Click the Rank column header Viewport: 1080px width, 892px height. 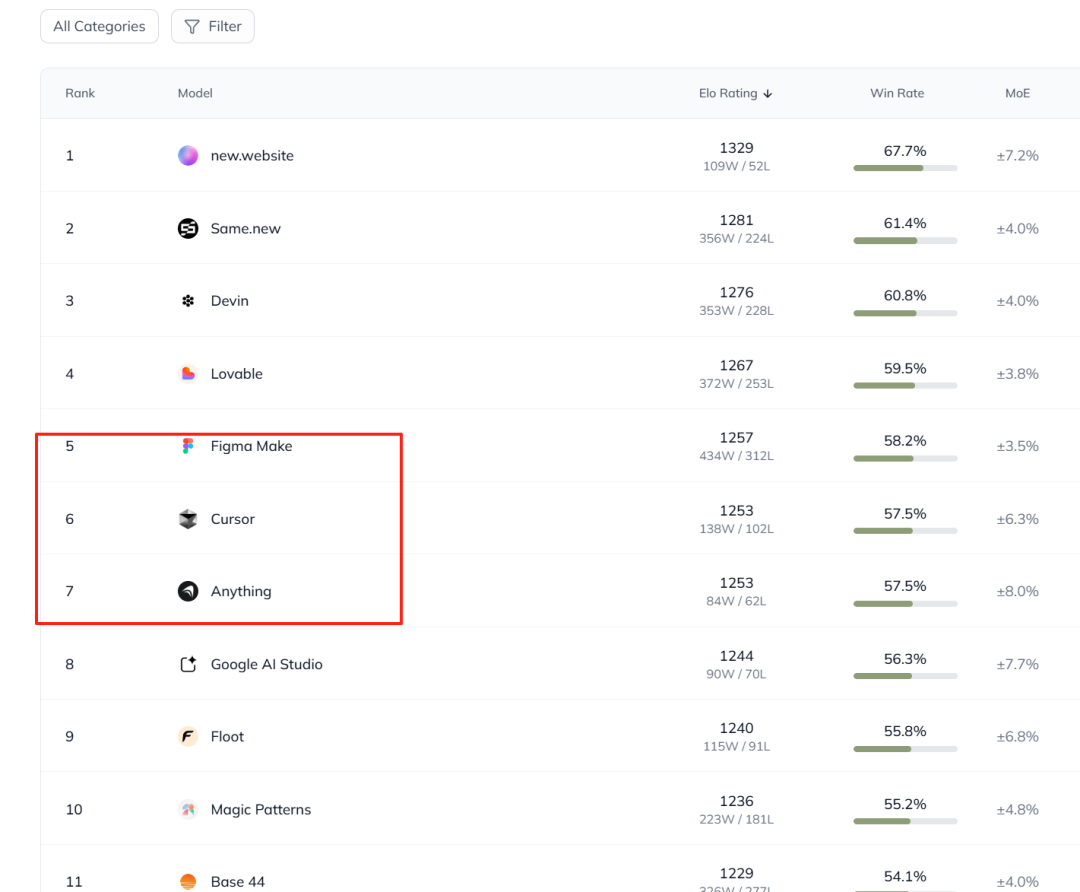click(80, 93)
